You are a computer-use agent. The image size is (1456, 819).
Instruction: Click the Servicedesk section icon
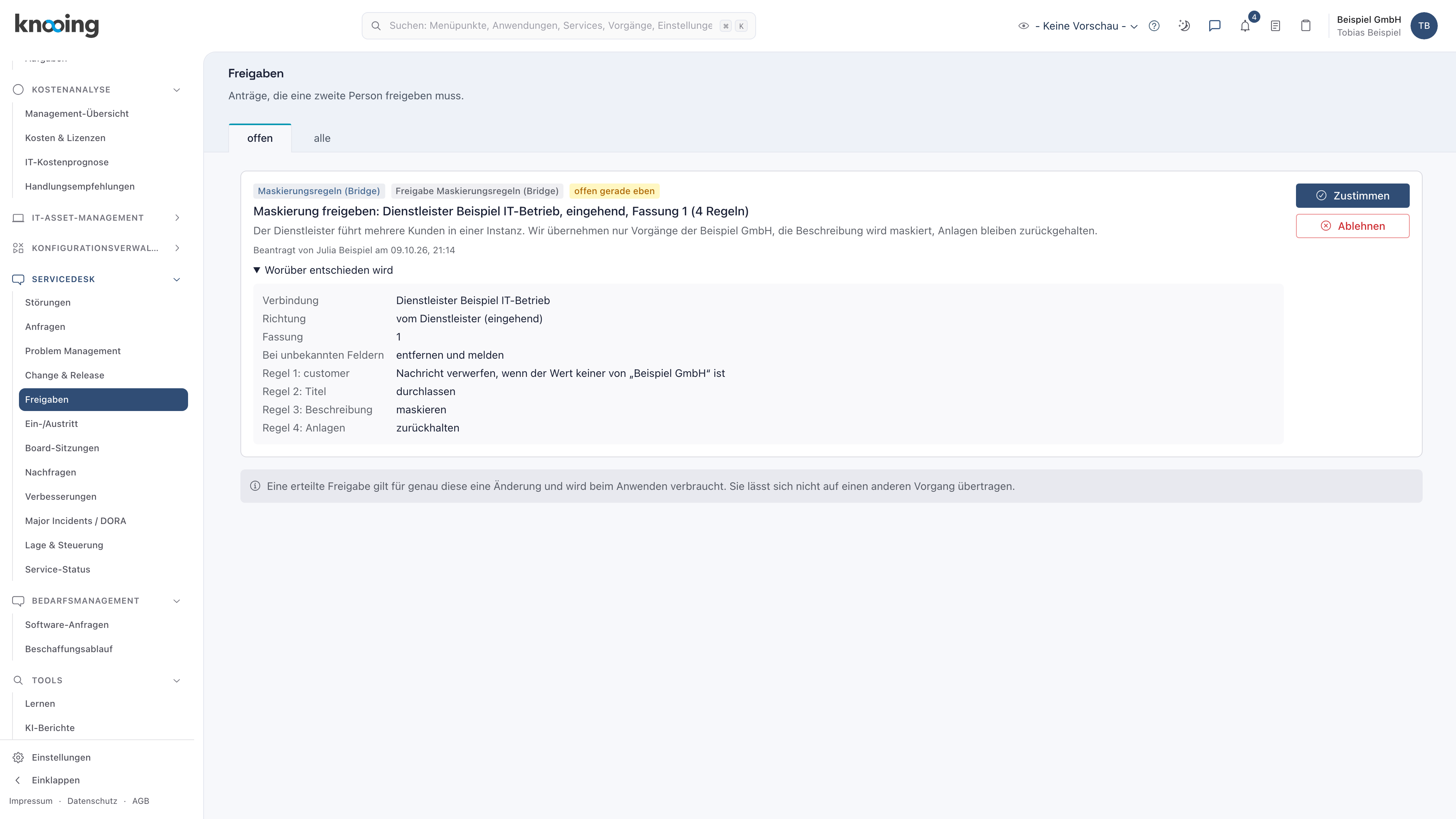click(x=18, y=279)
